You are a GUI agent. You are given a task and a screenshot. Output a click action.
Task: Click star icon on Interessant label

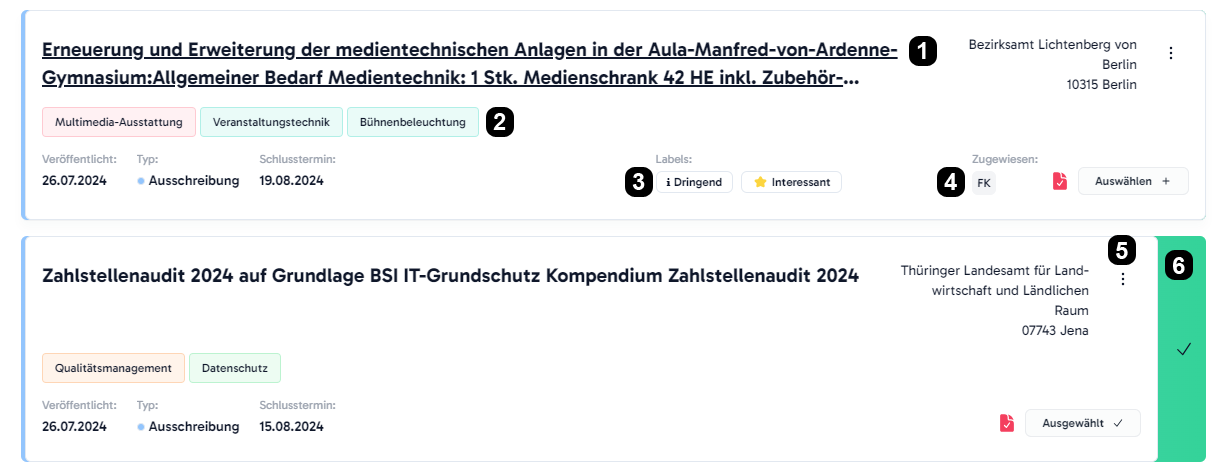click(760, 182)
